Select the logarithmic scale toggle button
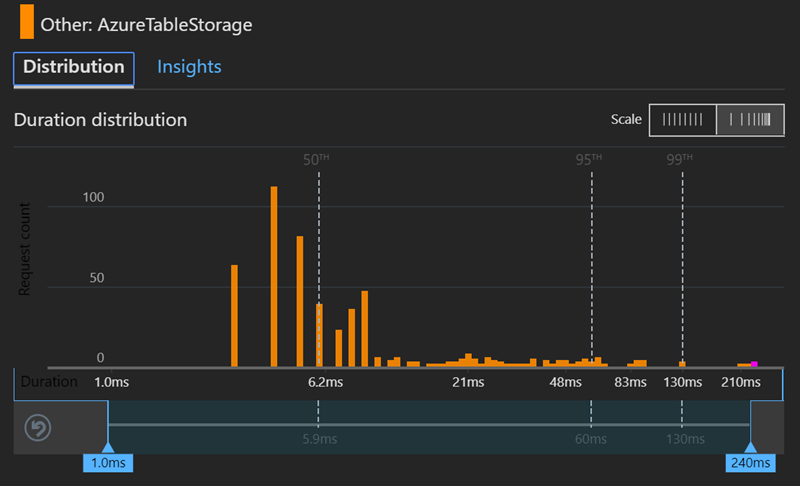Screen dimensions: 800x486 (750, 120)
